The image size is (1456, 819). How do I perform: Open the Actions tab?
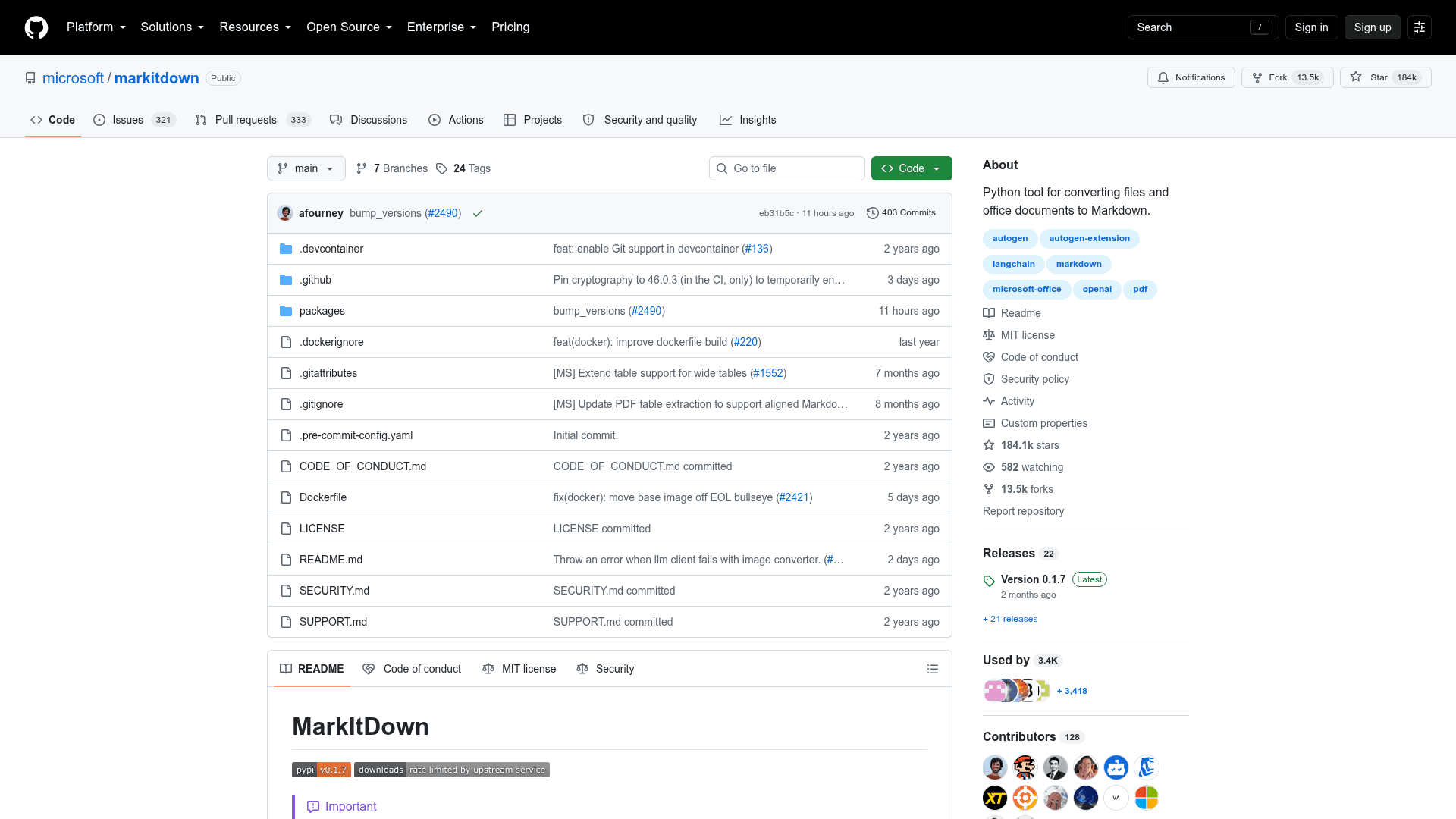point(456,120)
